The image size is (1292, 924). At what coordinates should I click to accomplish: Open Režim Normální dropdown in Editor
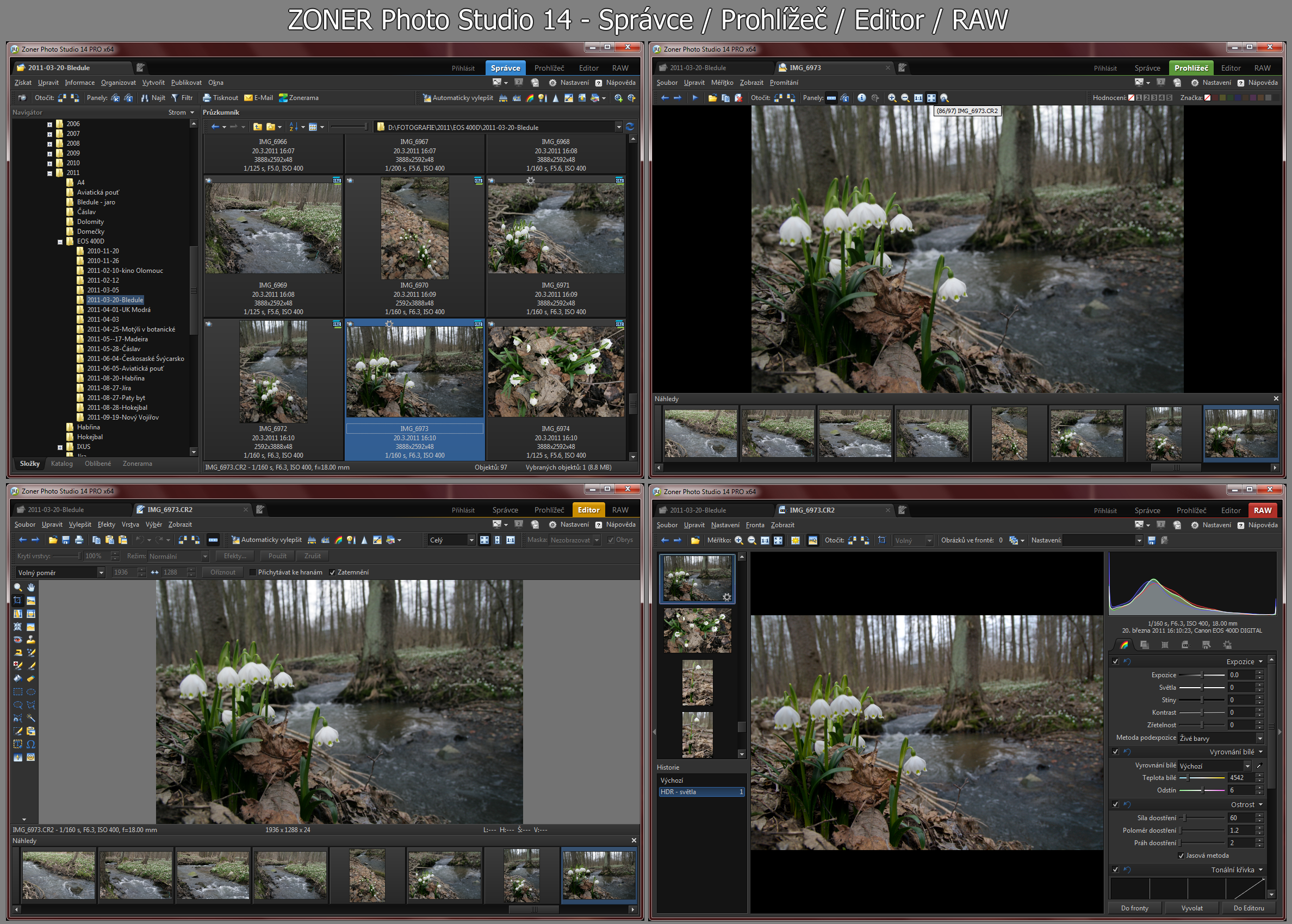[178, 556]
